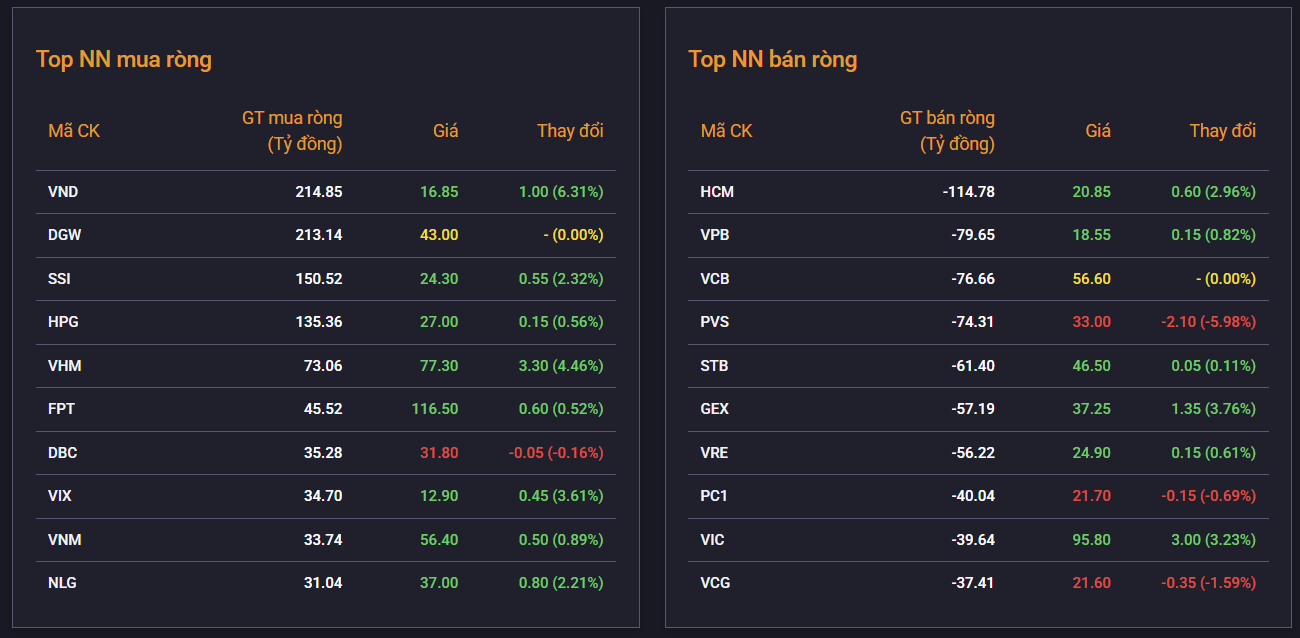Click "Mã CK" header in the bán ròng table
This screenshot has width=1300, height=638.
727,131
